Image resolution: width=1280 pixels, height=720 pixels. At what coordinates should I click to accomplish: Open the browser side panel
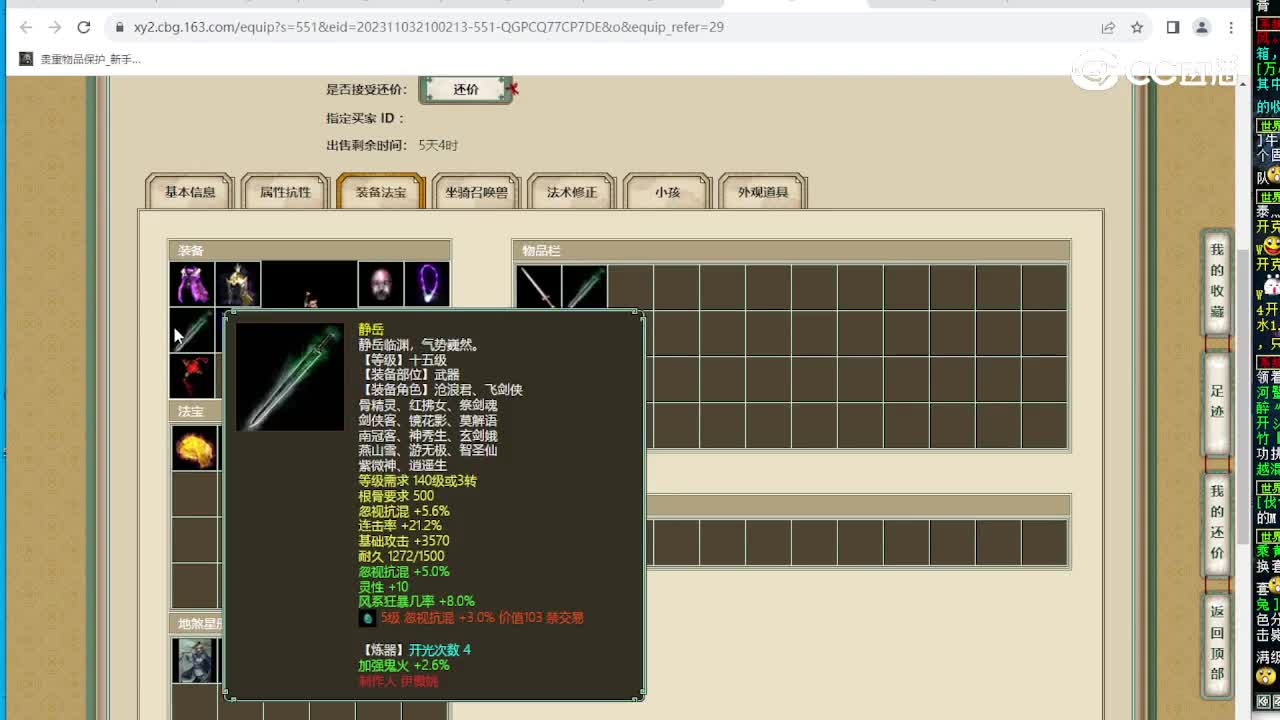coord(1173,27)
